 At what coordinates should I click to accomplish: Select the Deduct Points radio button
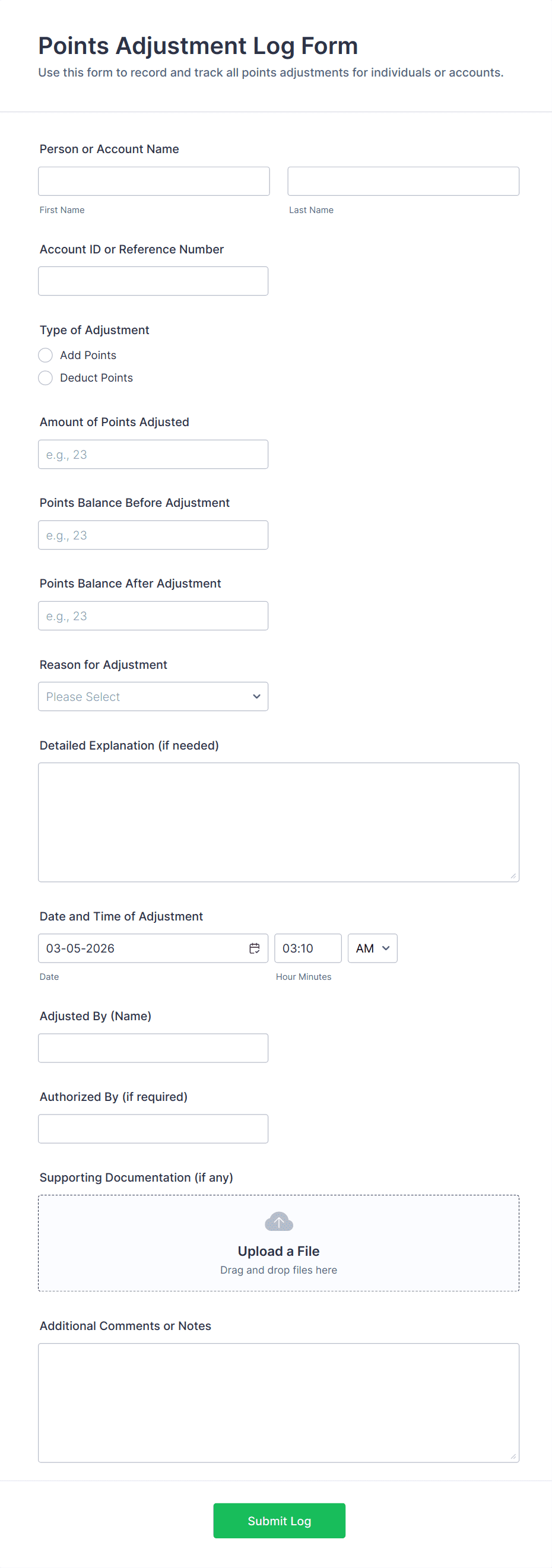pyautogui.click(x=46, y=378)
